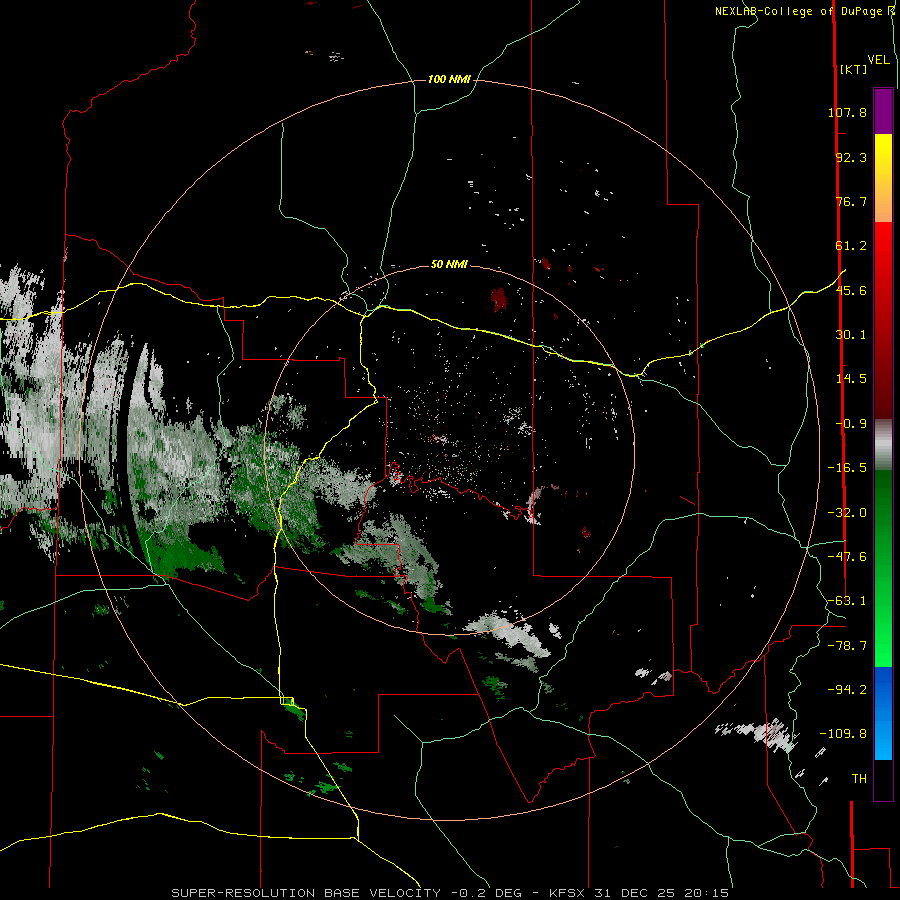This screenshot has height=900, width=900.
Task: Click the purple segment of the velocity color bar
Action: click(x=883, y=111)
